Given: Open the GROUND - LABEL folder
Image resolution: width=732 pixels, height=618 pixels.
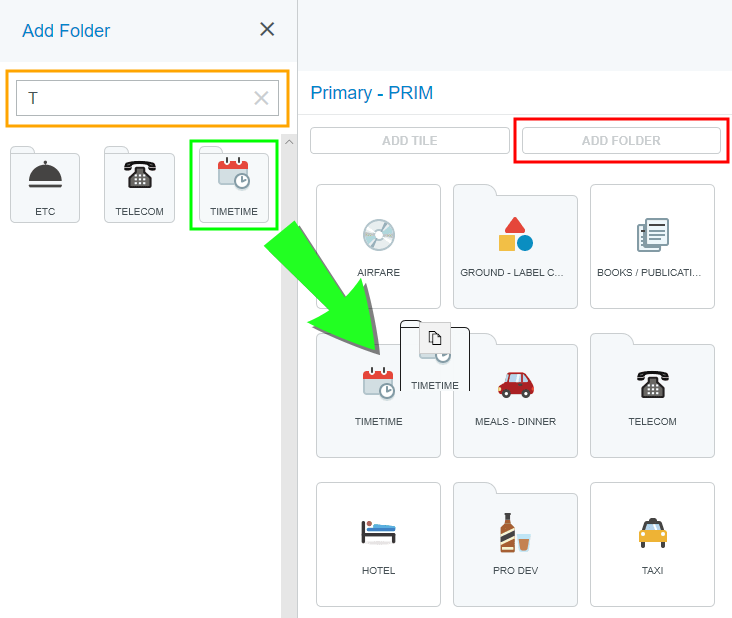Looking at the screenshot, I should coord(515,246).
